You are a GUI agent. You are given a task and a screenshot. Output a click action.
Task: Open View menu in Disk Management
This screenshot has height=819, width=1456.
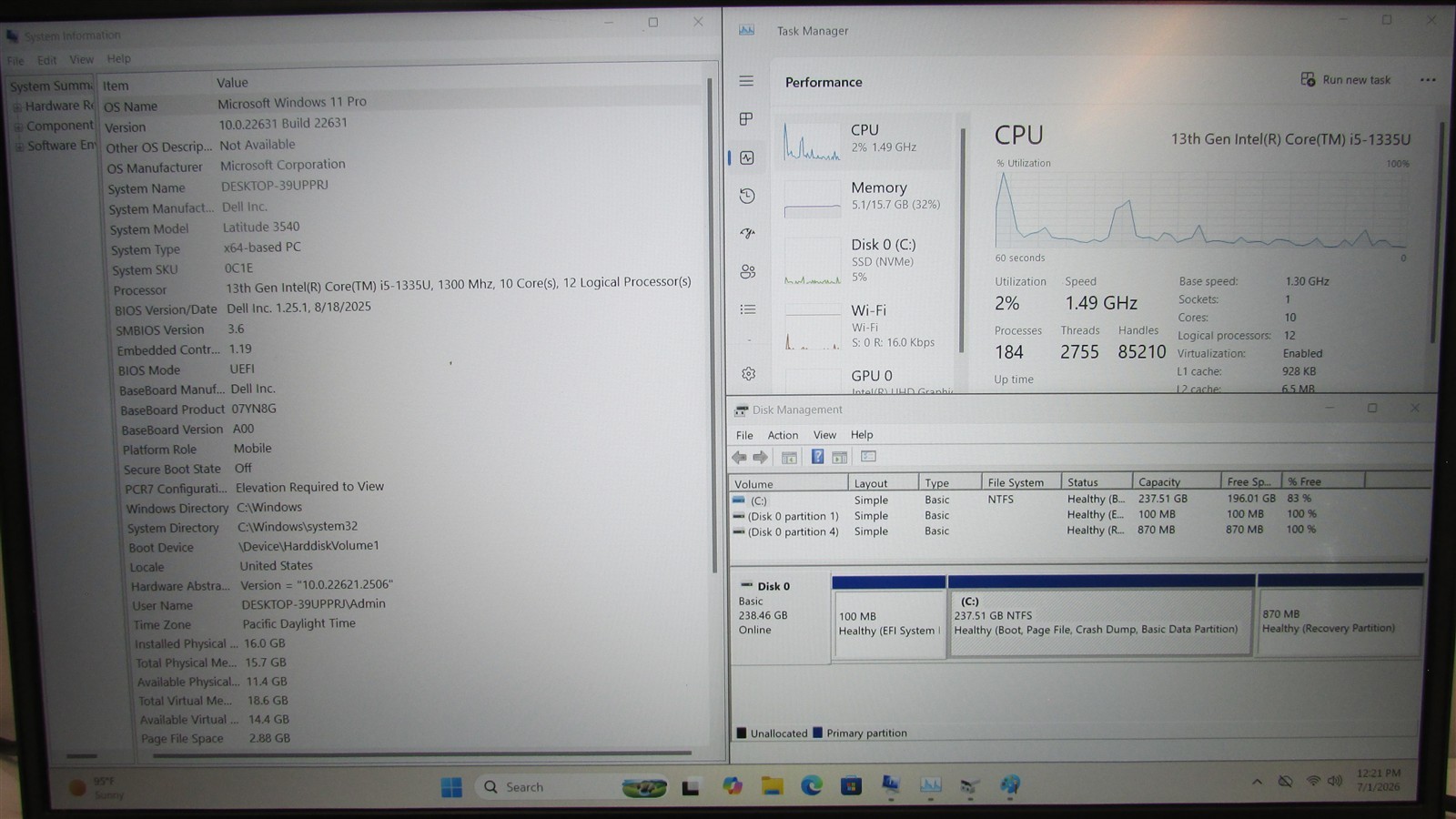[824, 435]
